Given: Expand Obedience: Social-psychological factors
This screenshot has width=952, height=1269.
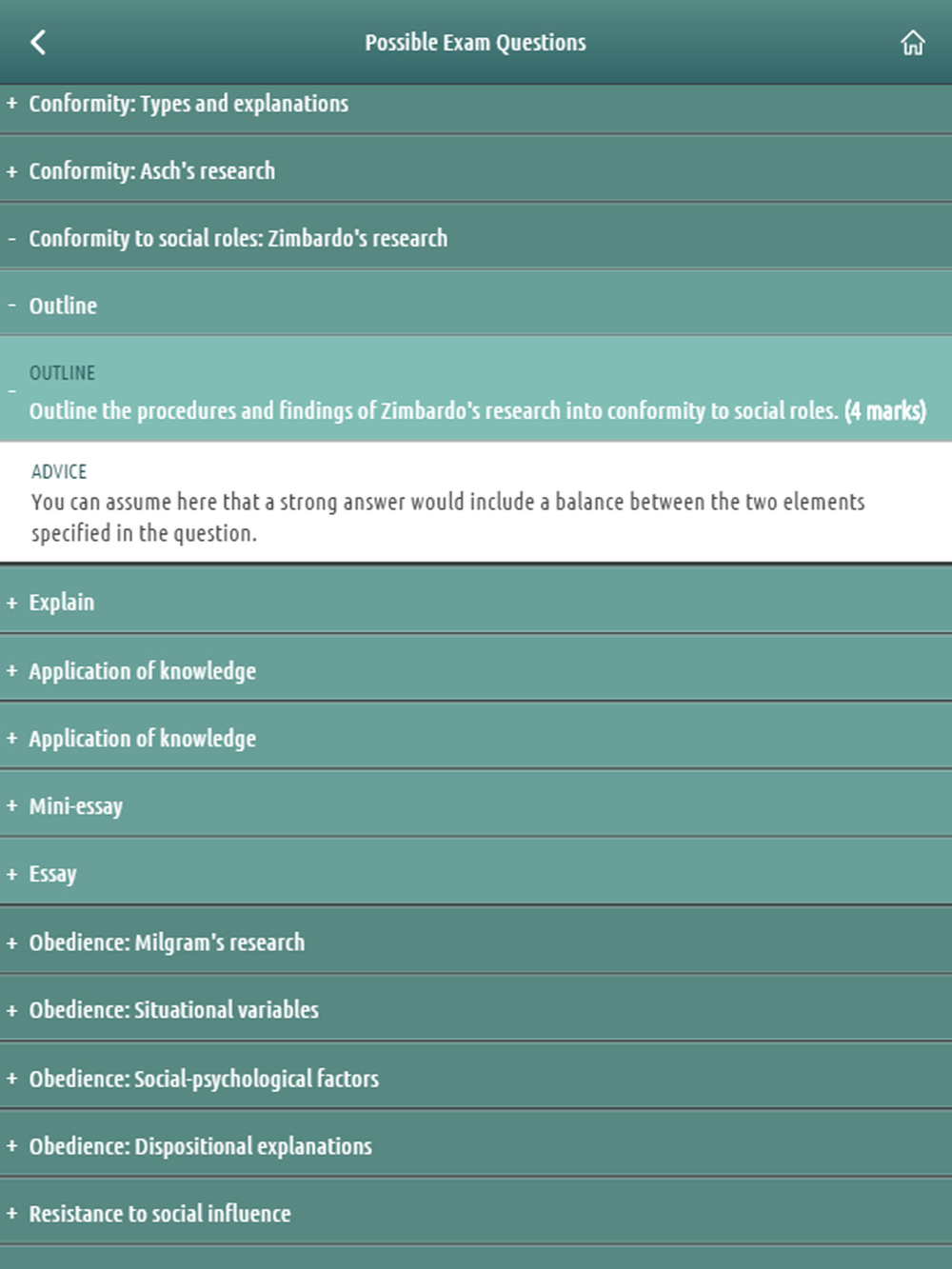Looking at the screenshot, I should click(x=476, y=1079).
